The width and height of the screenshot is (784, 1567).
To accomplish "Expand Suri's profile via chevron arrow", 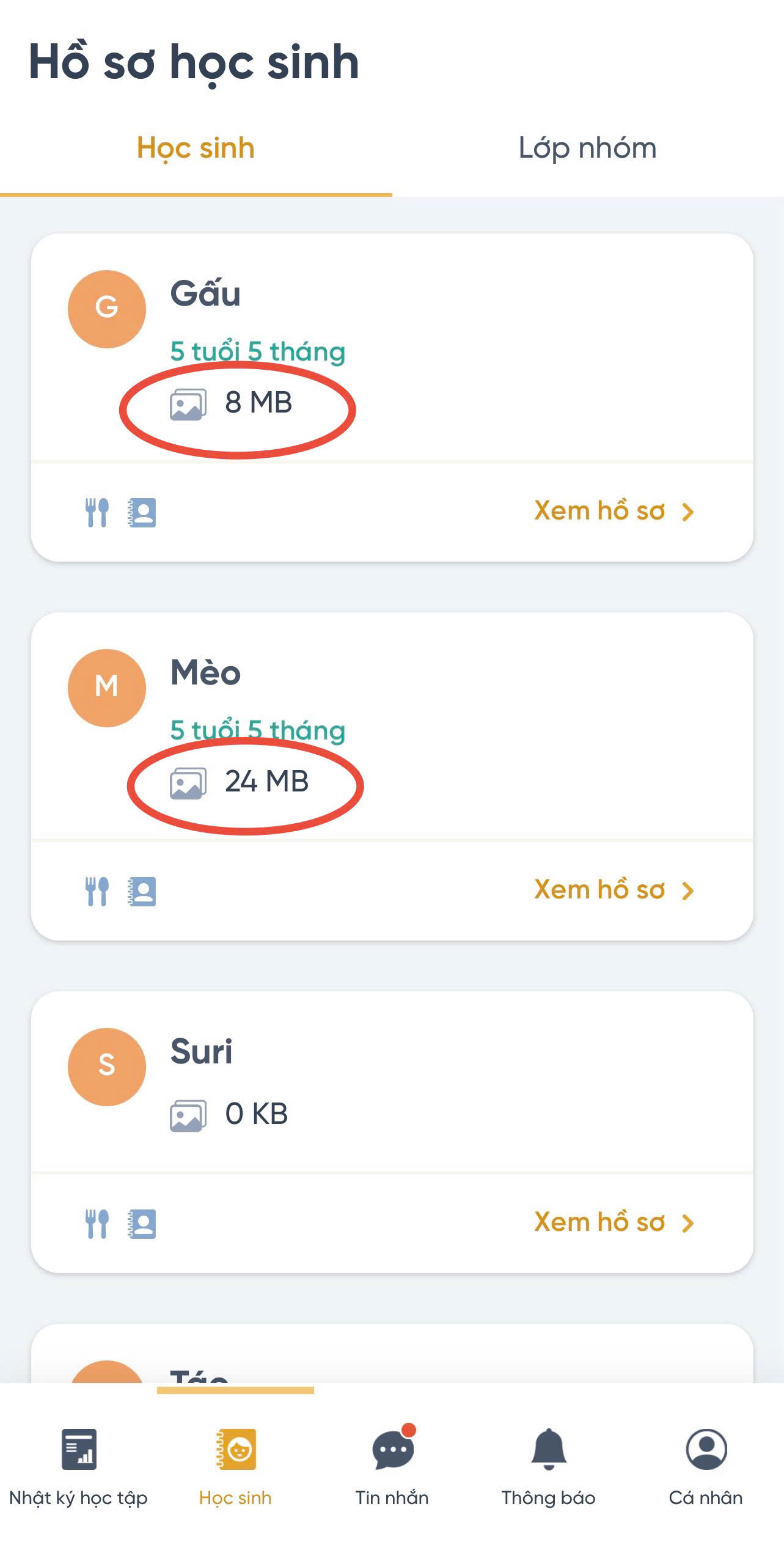I will [x=688, y=1224].
